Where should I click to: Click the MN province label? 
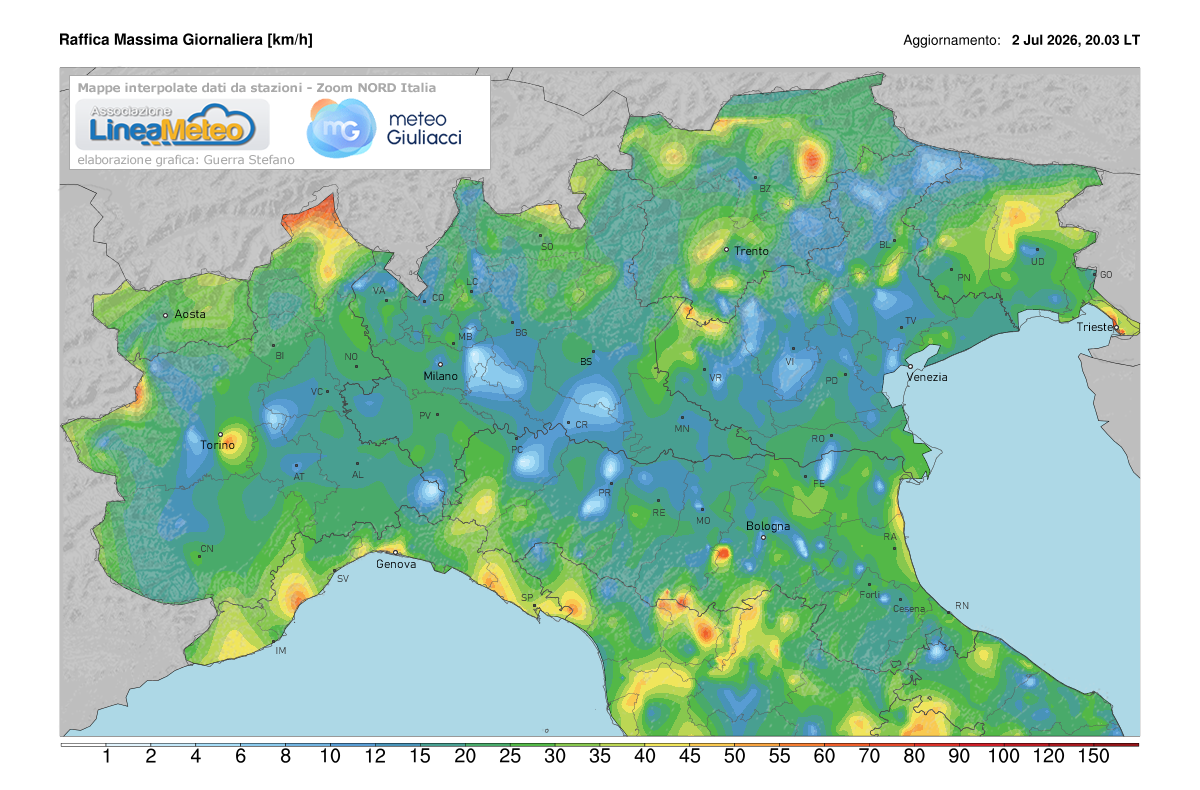(682, 429)
